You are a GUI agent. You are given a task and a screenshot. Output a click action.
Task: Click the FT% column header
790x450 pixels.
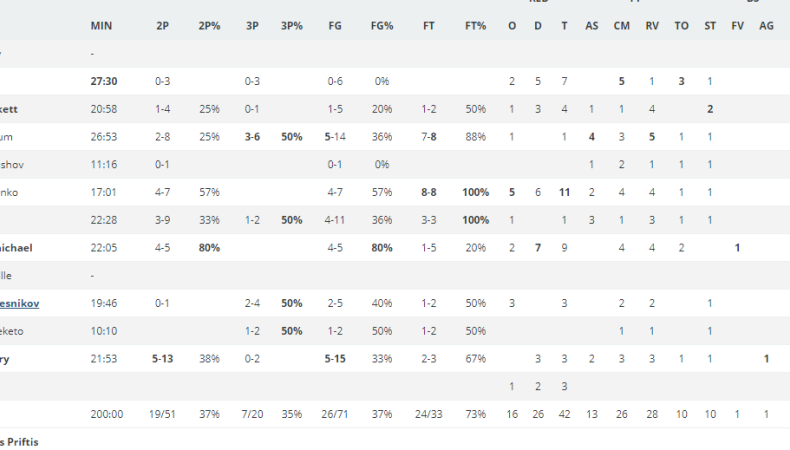coord(476,26)
